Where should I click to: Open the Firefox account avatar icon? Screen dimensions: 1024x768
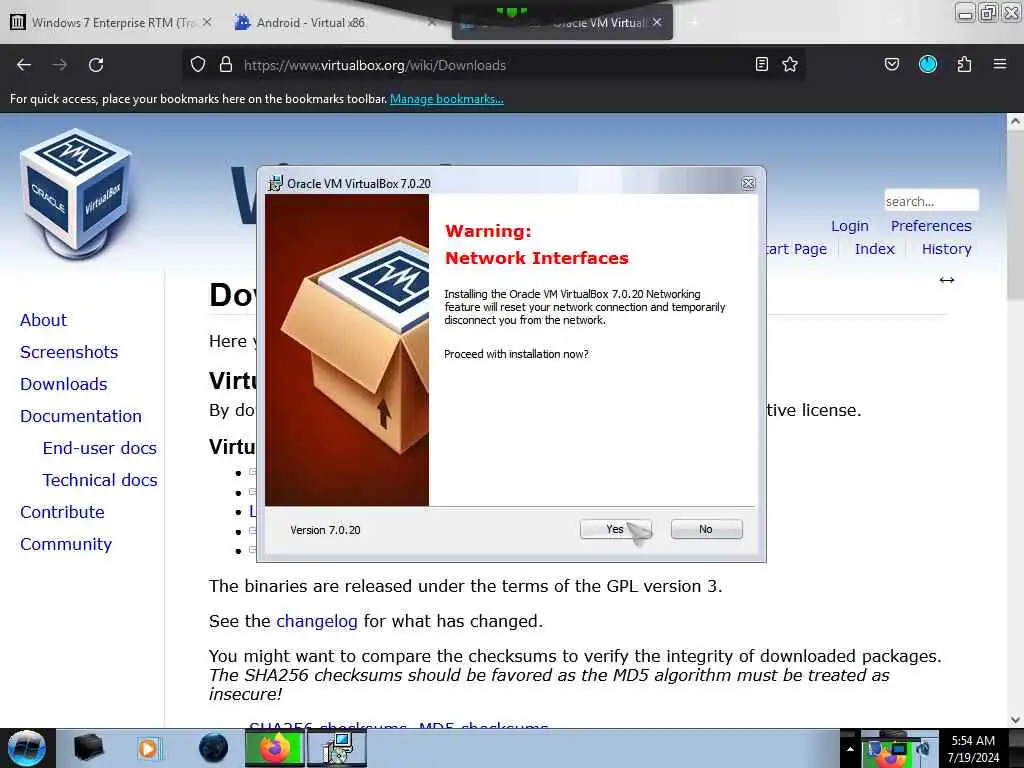[928, 65]
